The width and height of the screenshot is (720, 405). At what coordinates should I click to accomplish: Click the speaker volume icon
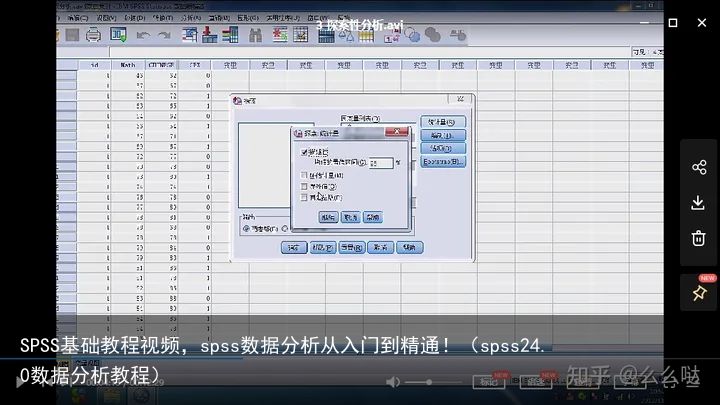coord(393,382)
